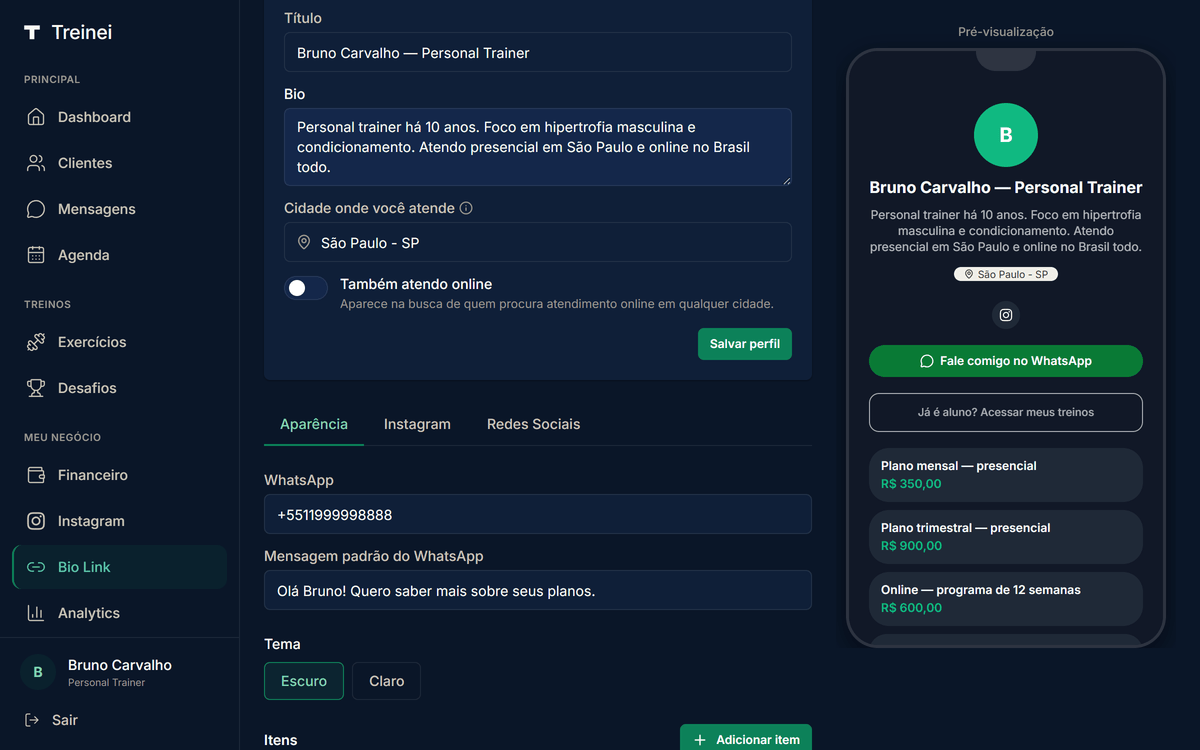Go to Dashboard in sidebar
Screen dimensions: 1200x750
coord(120,117)
